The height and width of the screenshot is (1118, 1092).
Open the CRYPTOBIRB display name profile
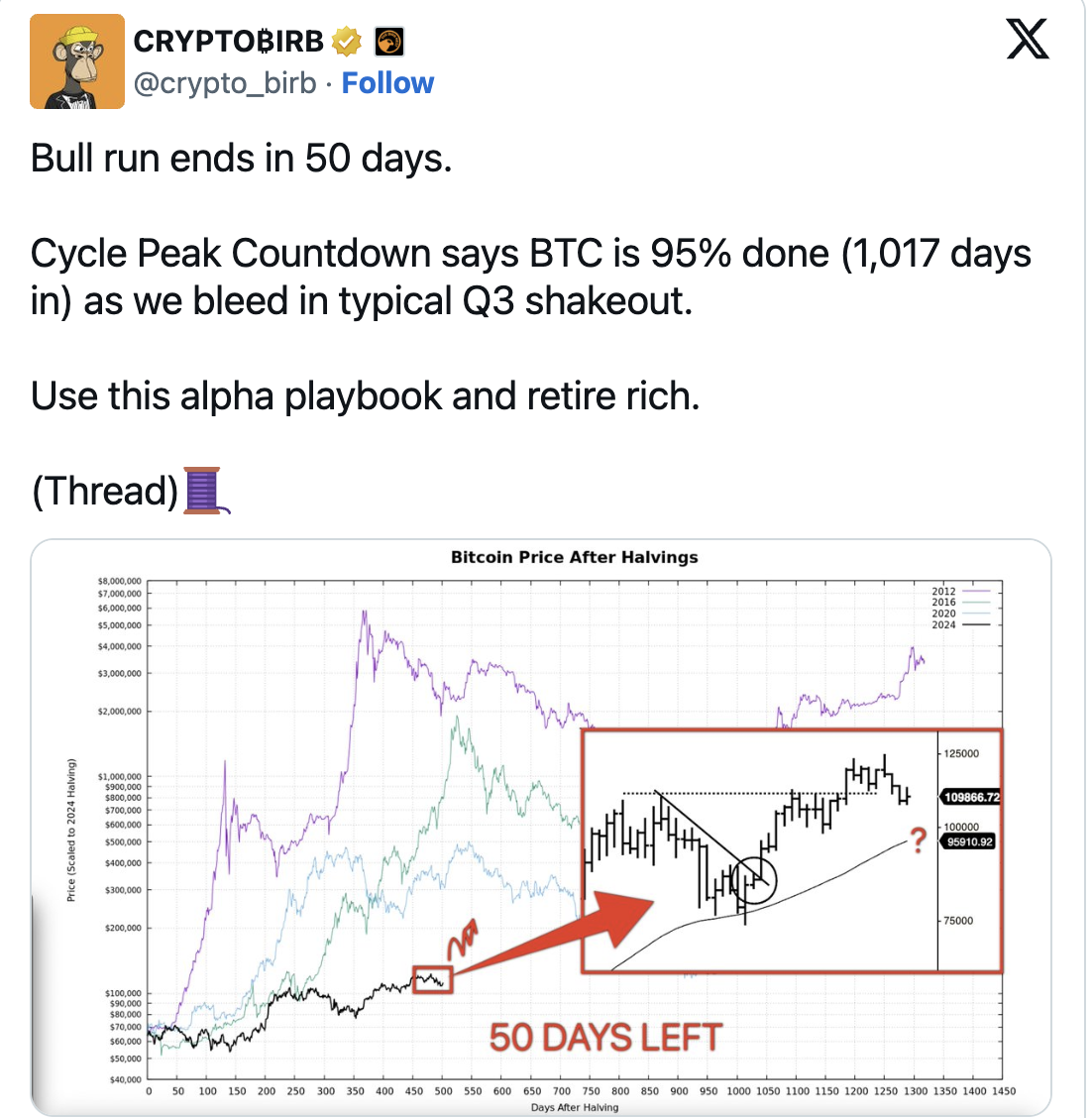coord(228,42)
